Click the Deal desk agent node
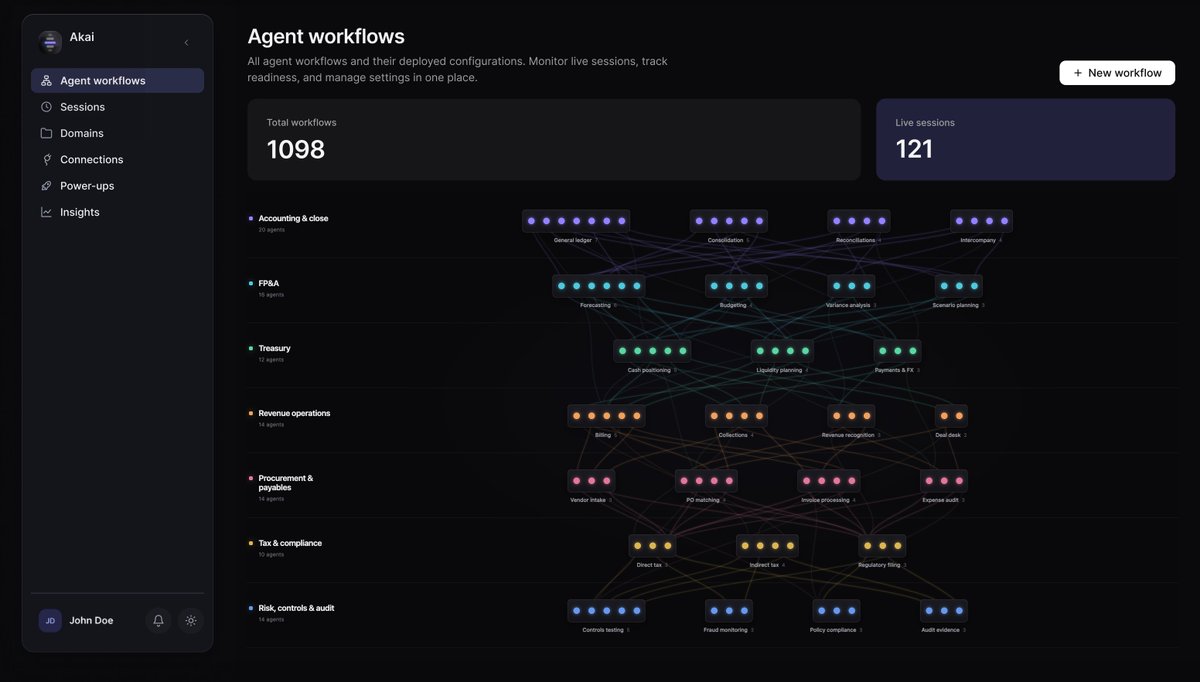Screen dimensions: 1200x682 (951, 416)
